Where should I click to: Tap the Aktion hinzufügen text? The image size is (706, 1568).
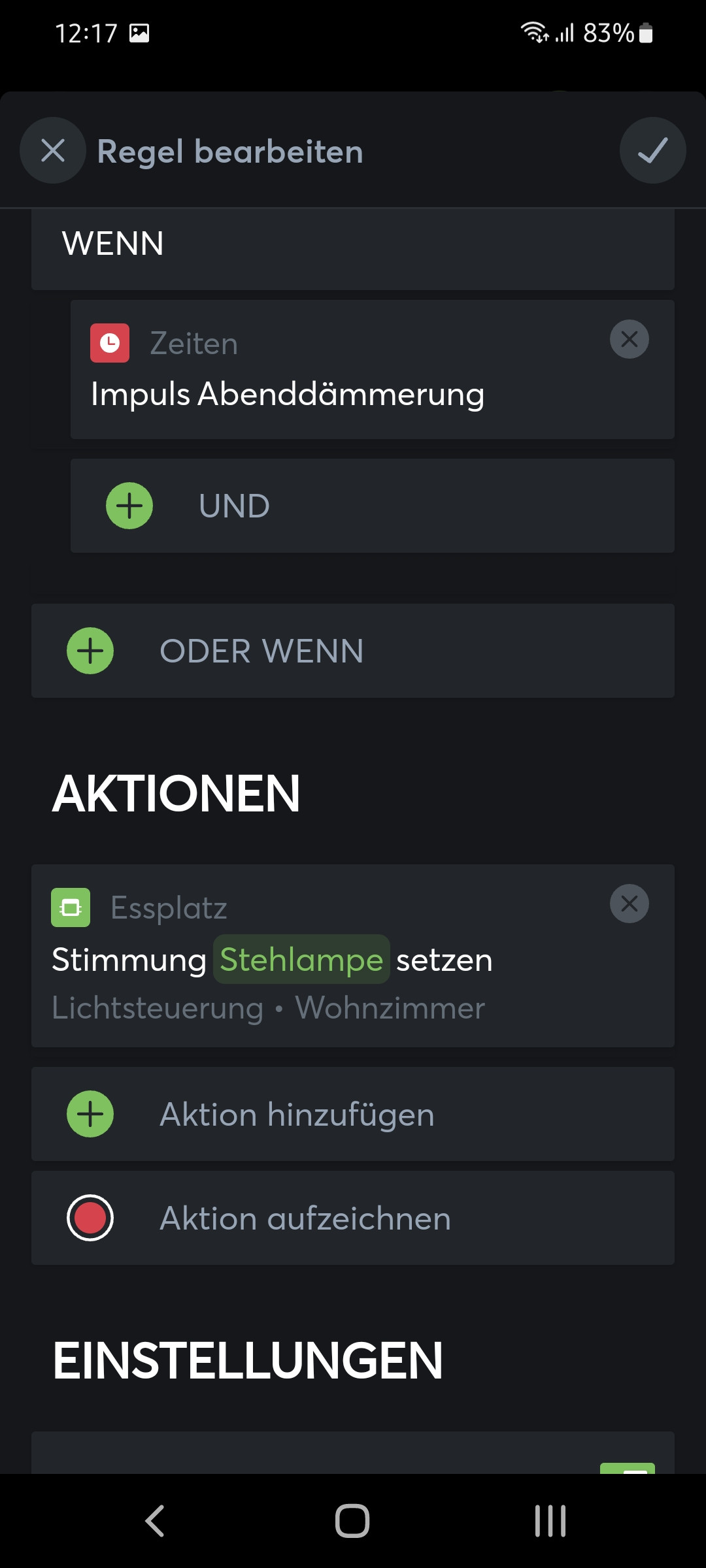297,1115
